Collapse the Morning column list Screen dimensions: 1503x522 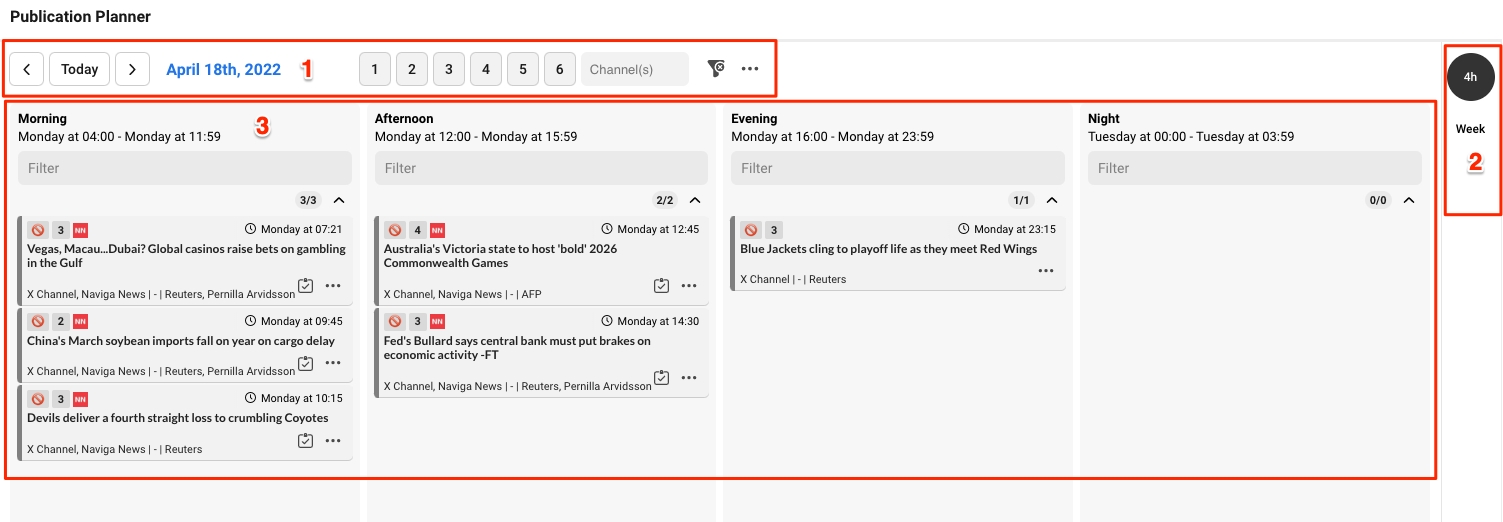[x=339, y=200]
